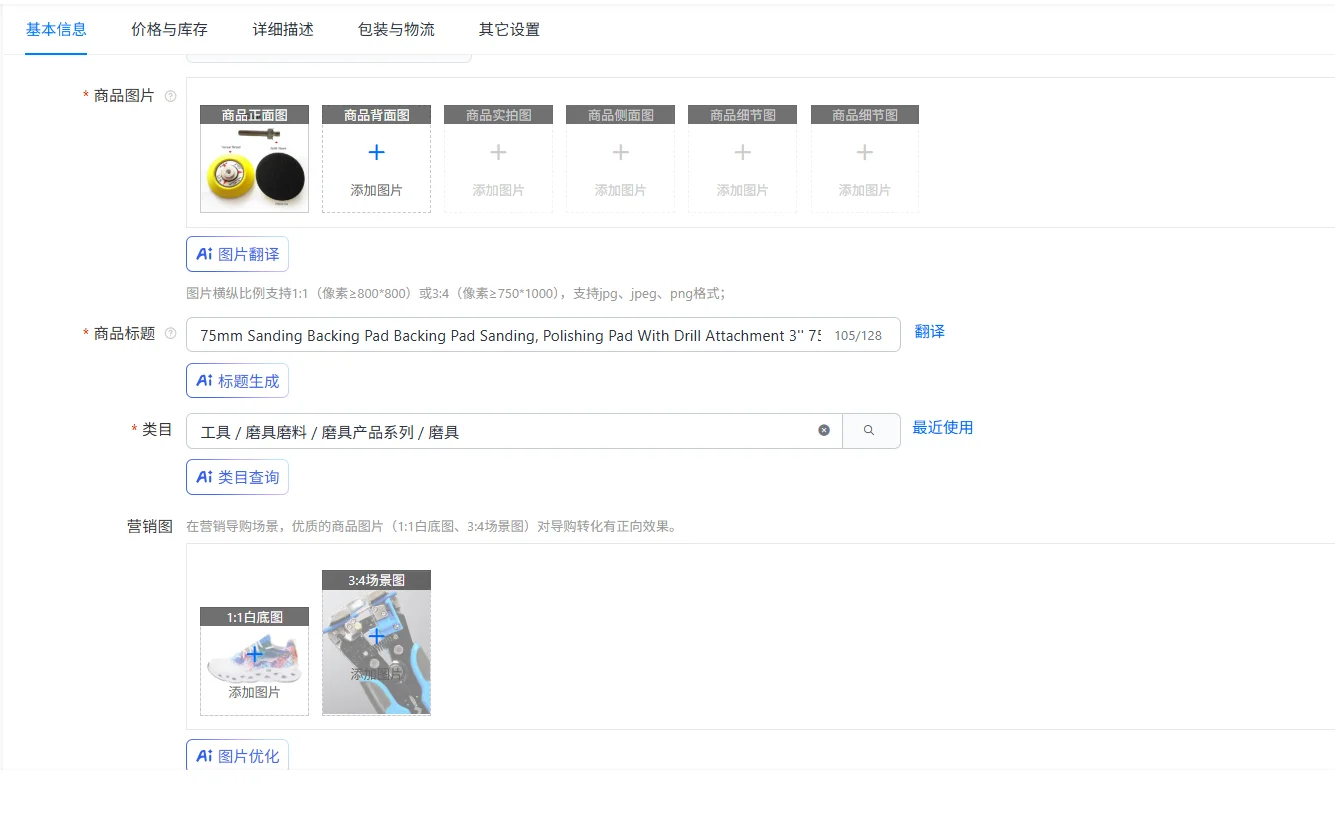Open the 类目 category selector field
The image size is (1335, 815).
[x=514, y=431]
